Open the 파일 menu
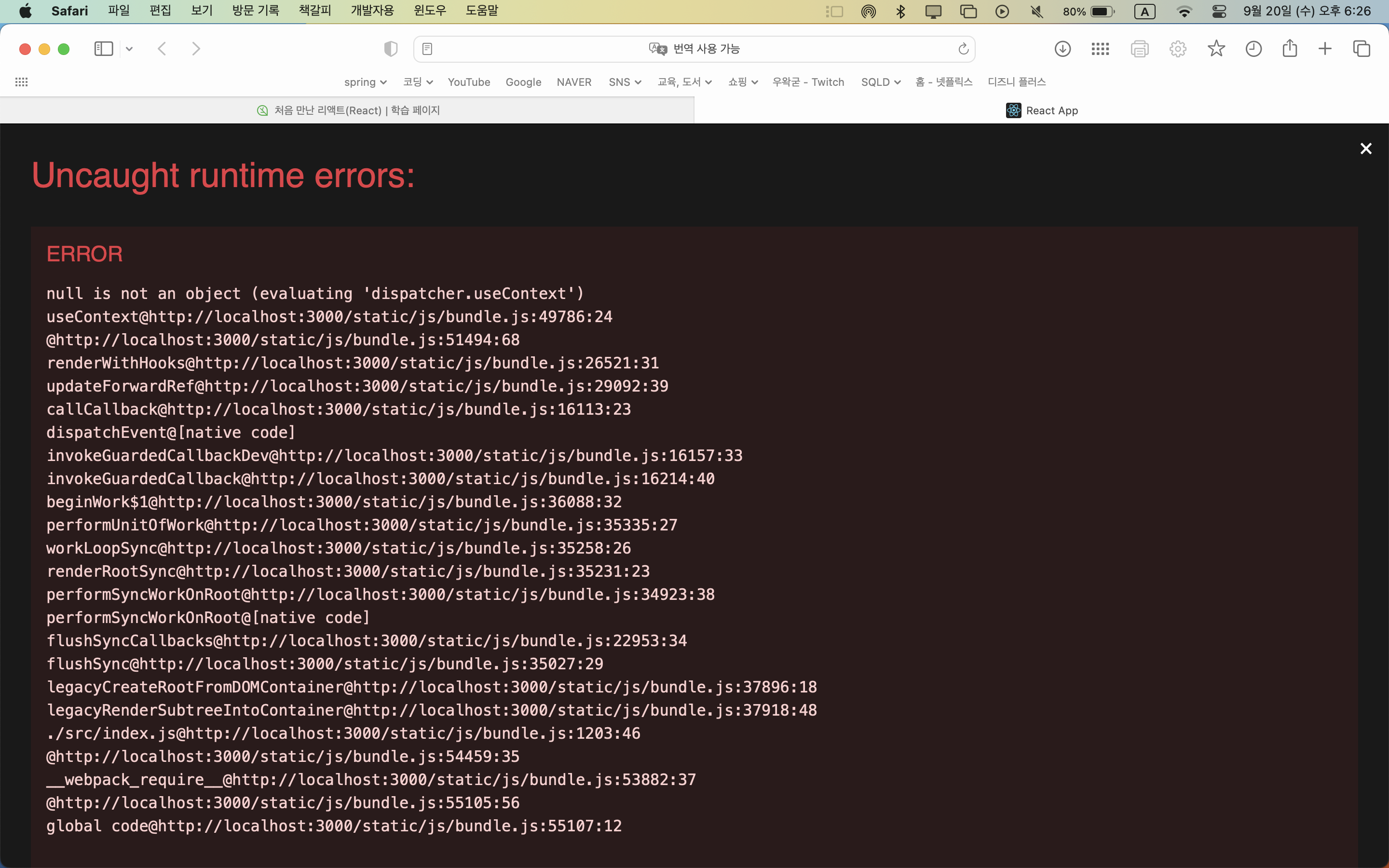Viewport: 1389px width, 868px height. point(119,11)
